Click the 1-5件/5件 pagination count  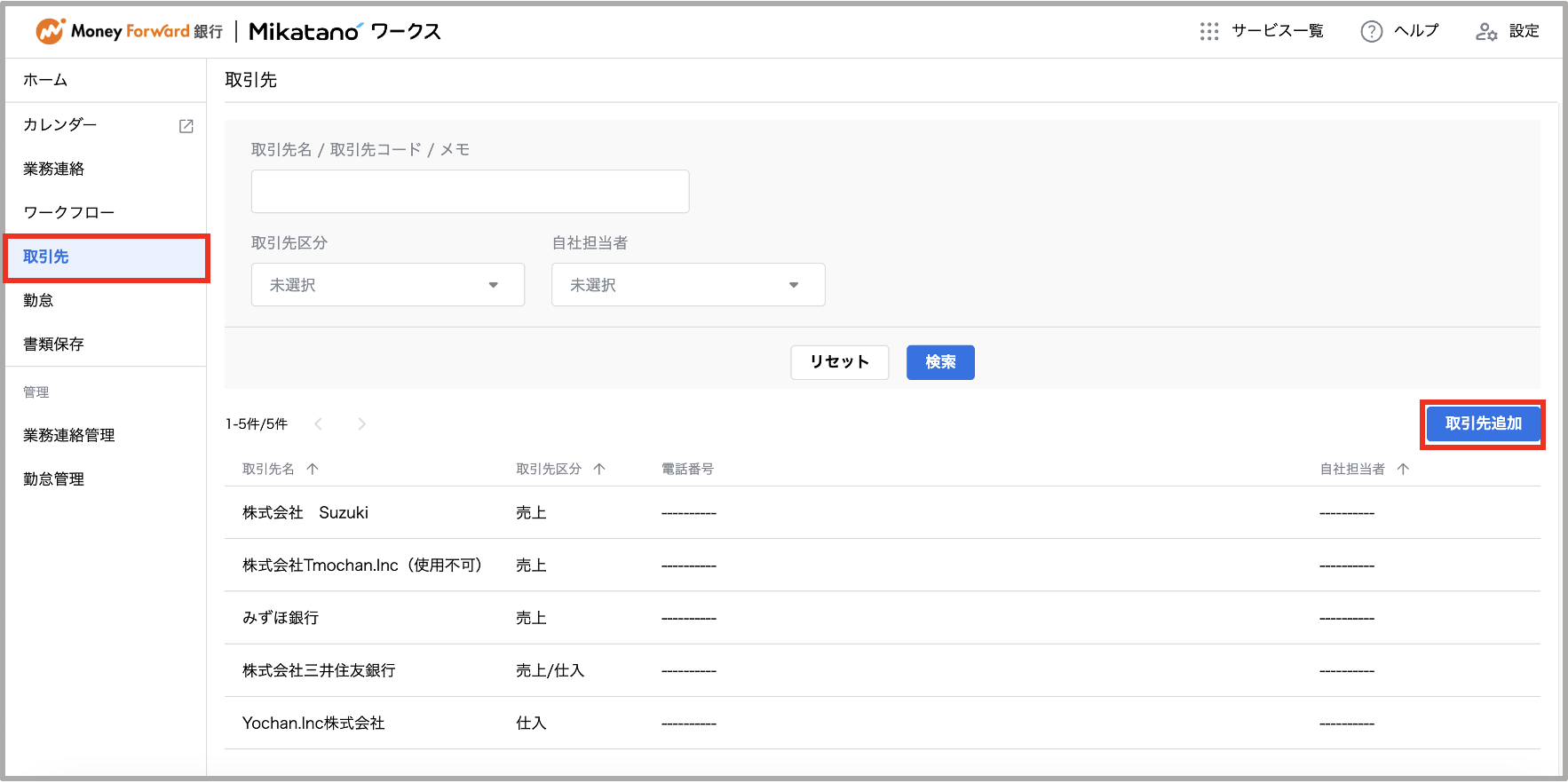(x=257, y=424)
